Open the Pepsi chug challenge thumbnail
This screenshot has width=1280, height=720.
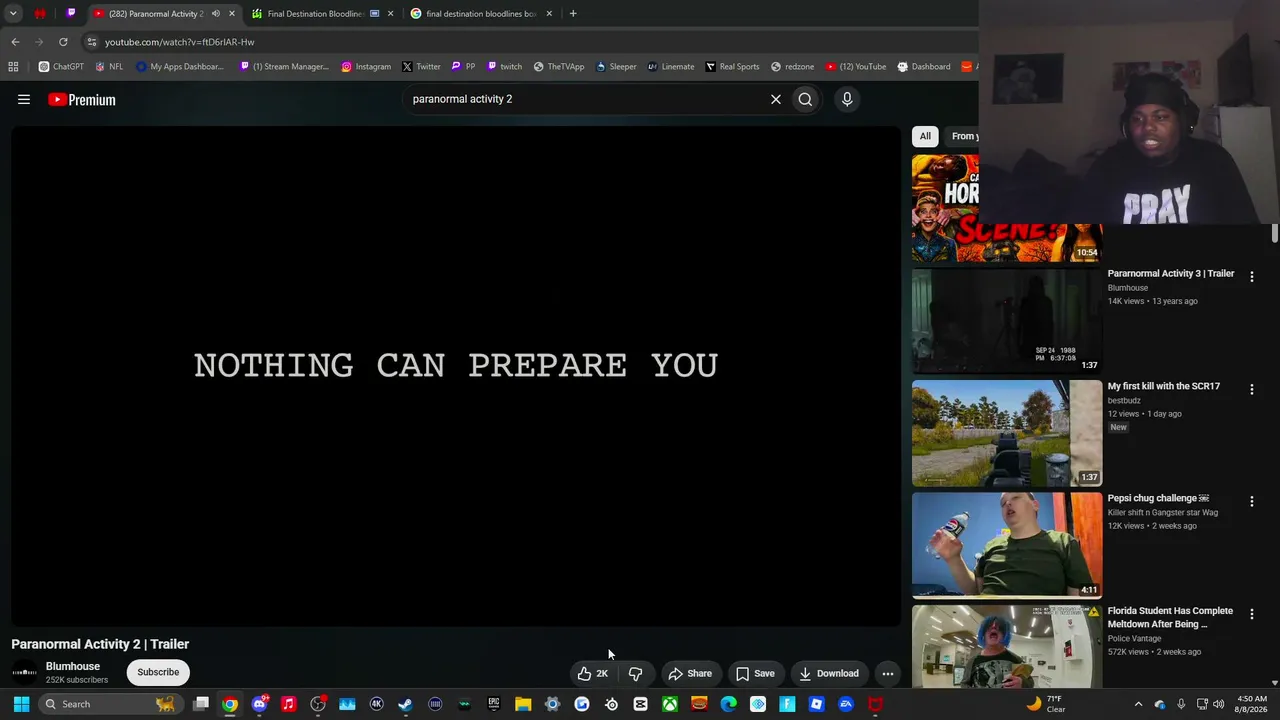[1007, 545]
